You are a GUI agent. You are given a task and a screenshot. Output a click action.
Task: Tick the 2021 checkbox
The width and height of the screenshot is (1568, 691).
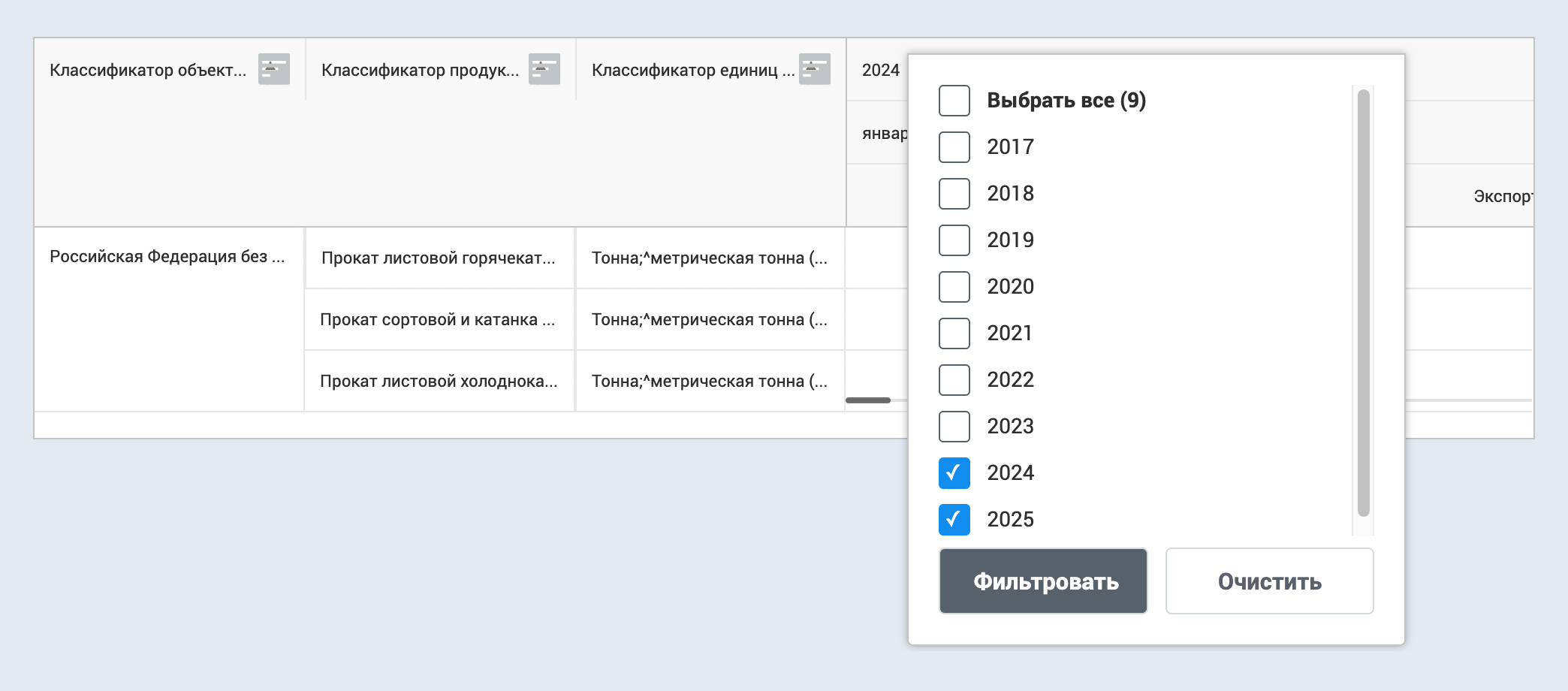click(954, 333)
